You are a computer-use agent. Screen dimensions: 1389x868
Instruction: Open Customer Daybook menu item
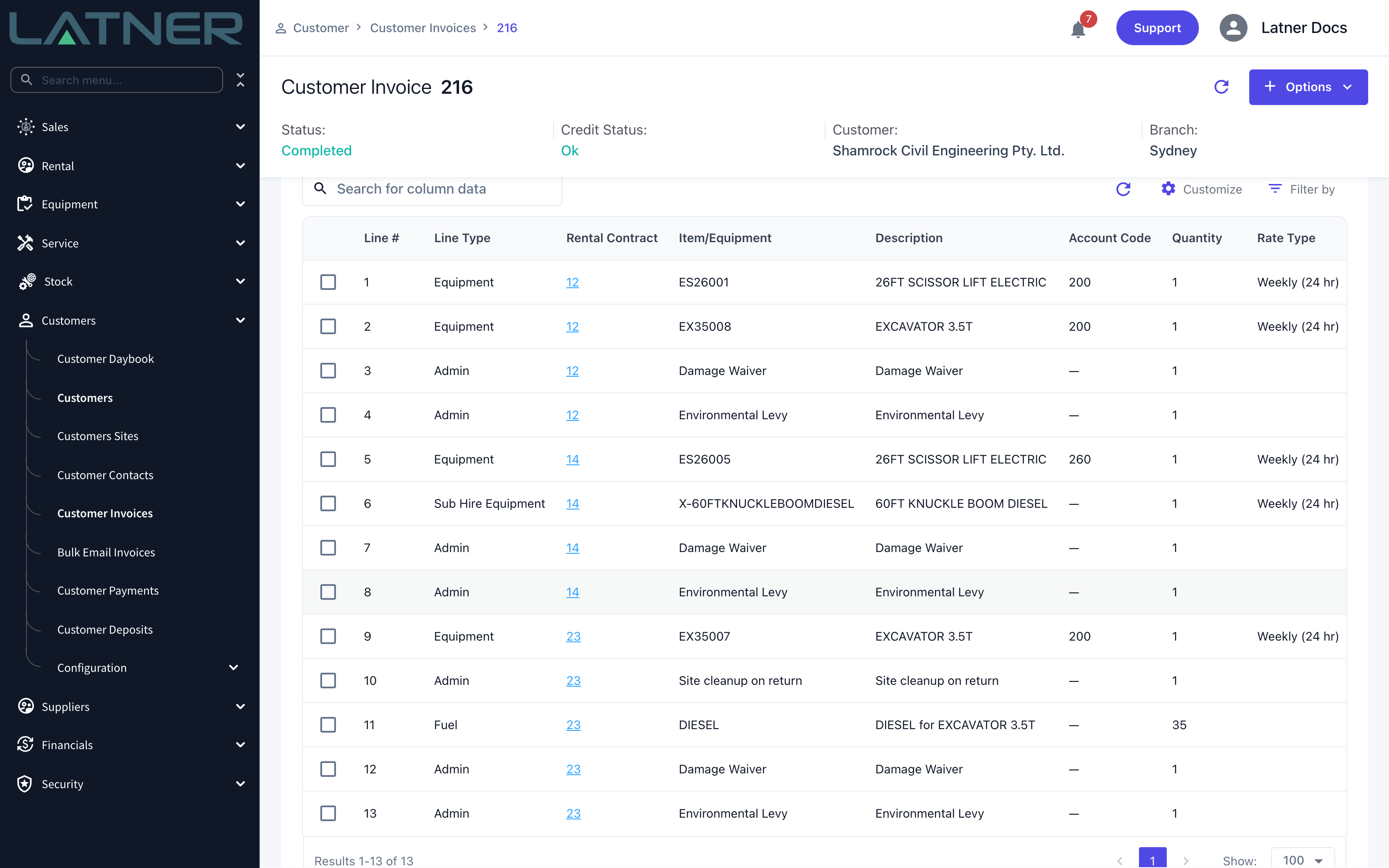coord(105,358)
